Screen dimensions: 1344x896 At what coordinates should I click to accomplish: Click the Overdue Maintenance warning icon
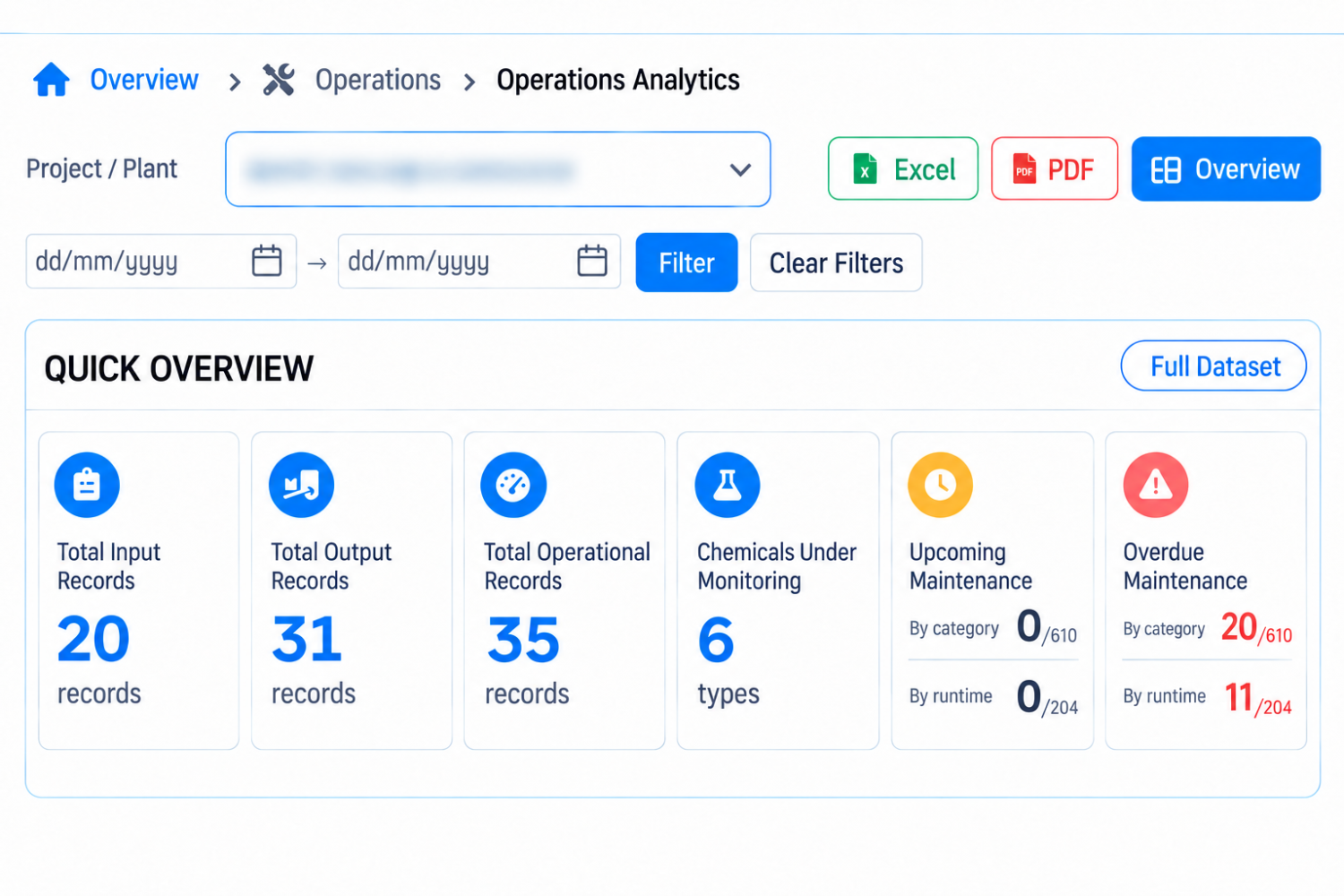(x=1156, y=485)
